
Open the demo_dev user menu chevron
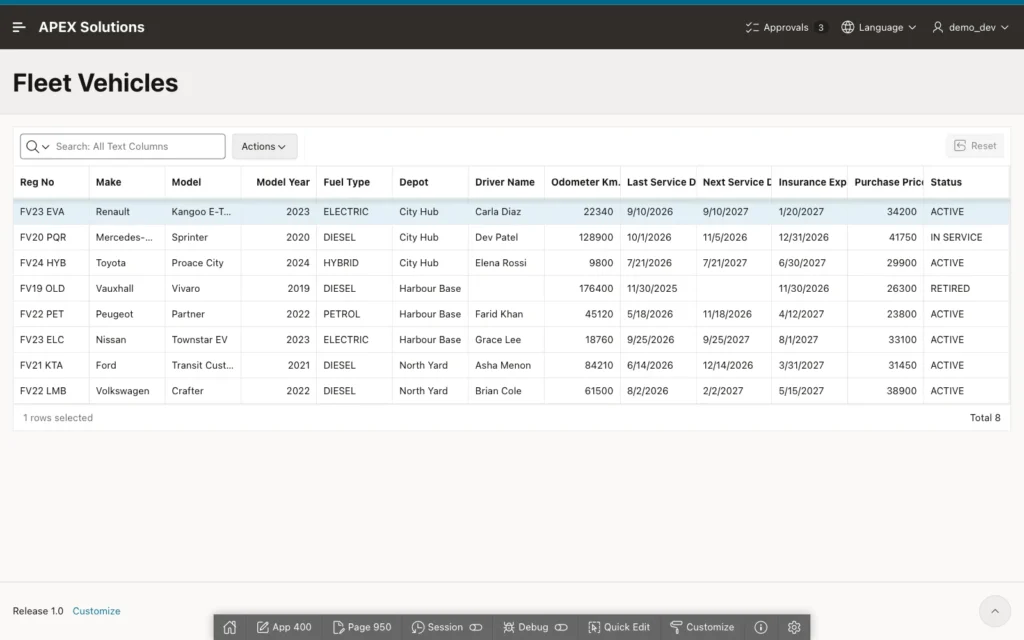[1005, 27]
